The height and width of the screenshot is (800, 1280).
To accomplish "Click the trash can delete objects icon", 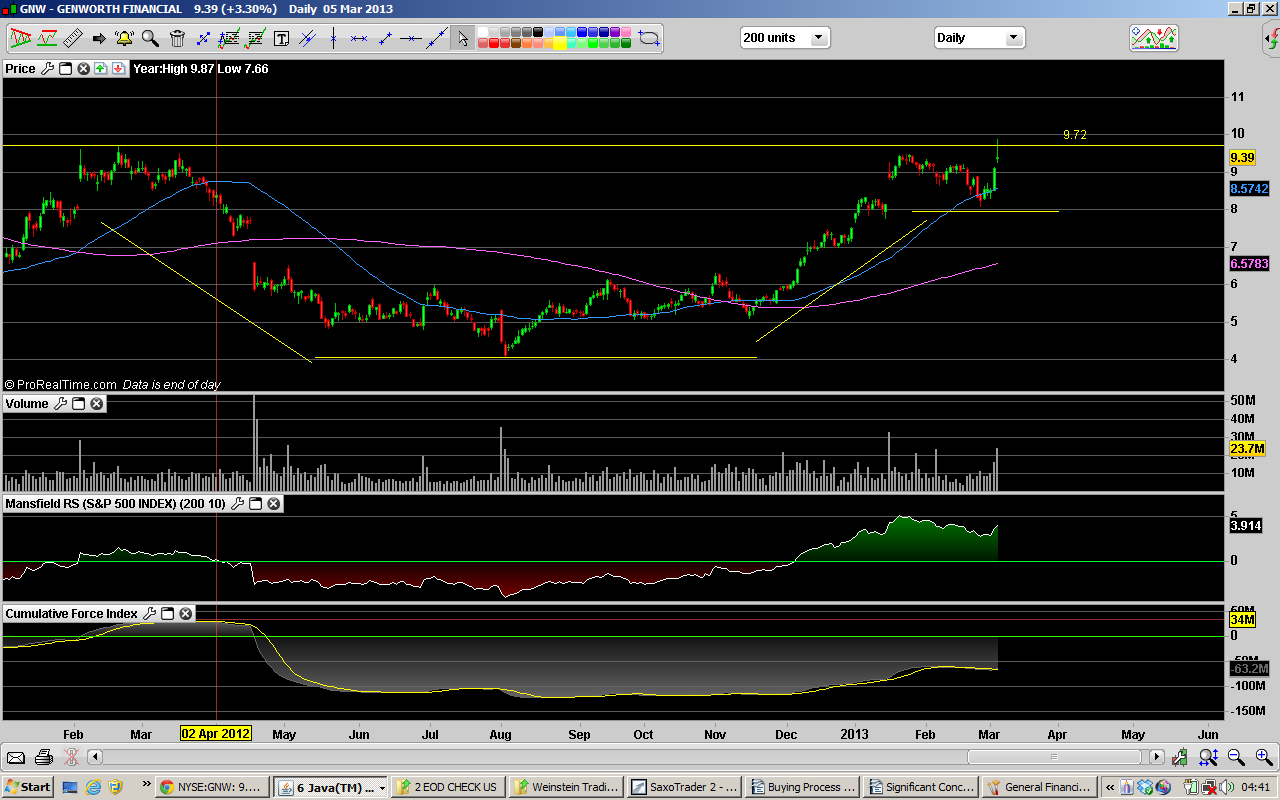I will click(177, 39).
